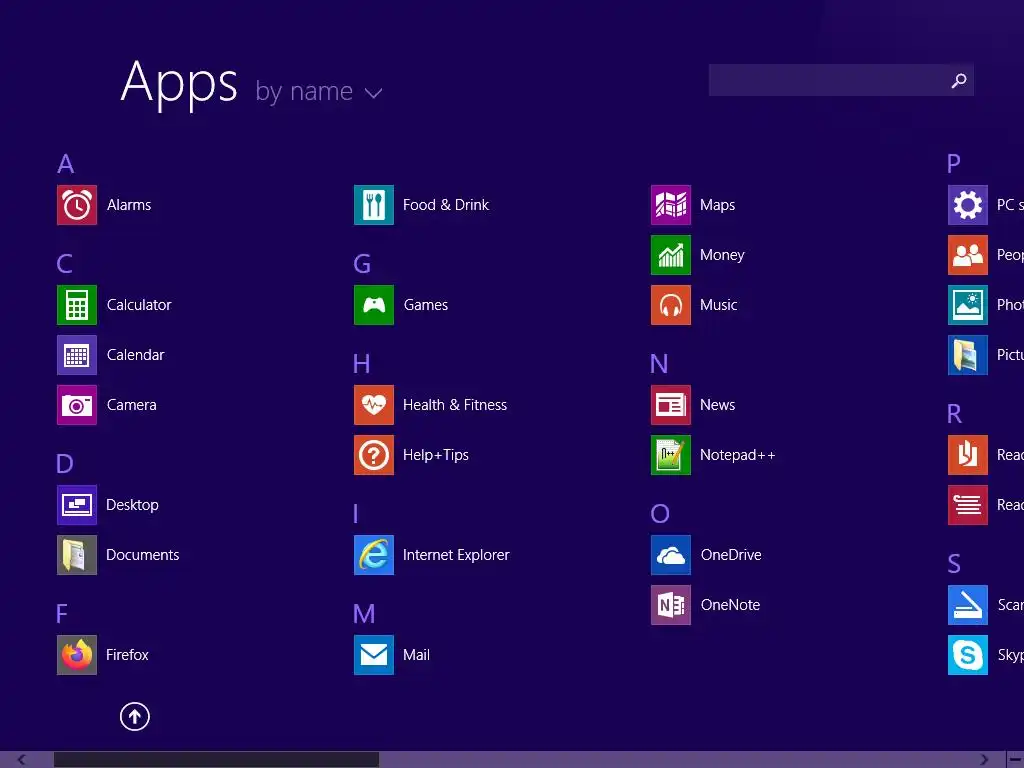Launch the Games app icon

tap(374, 305)
